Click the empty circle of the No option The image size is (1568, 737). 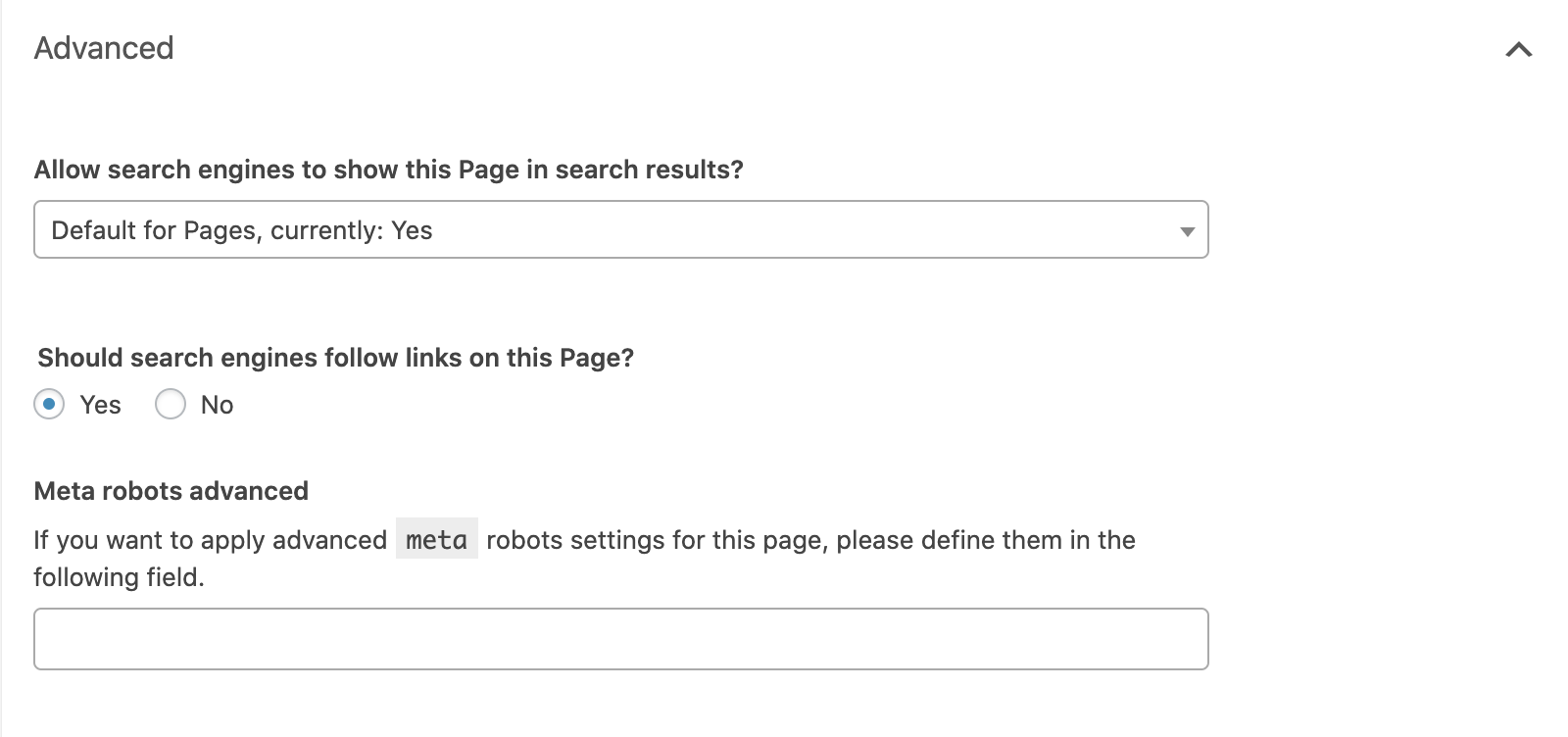tap(171, 404)
